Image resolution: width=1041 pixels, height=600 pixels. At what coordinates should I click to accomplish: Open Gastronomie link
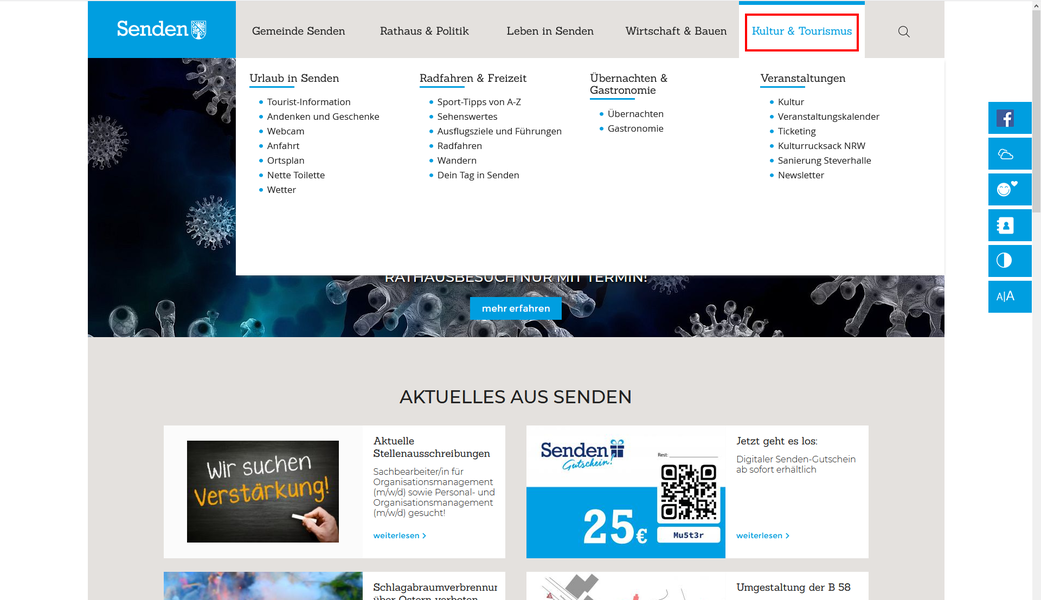tap(635, 128)
